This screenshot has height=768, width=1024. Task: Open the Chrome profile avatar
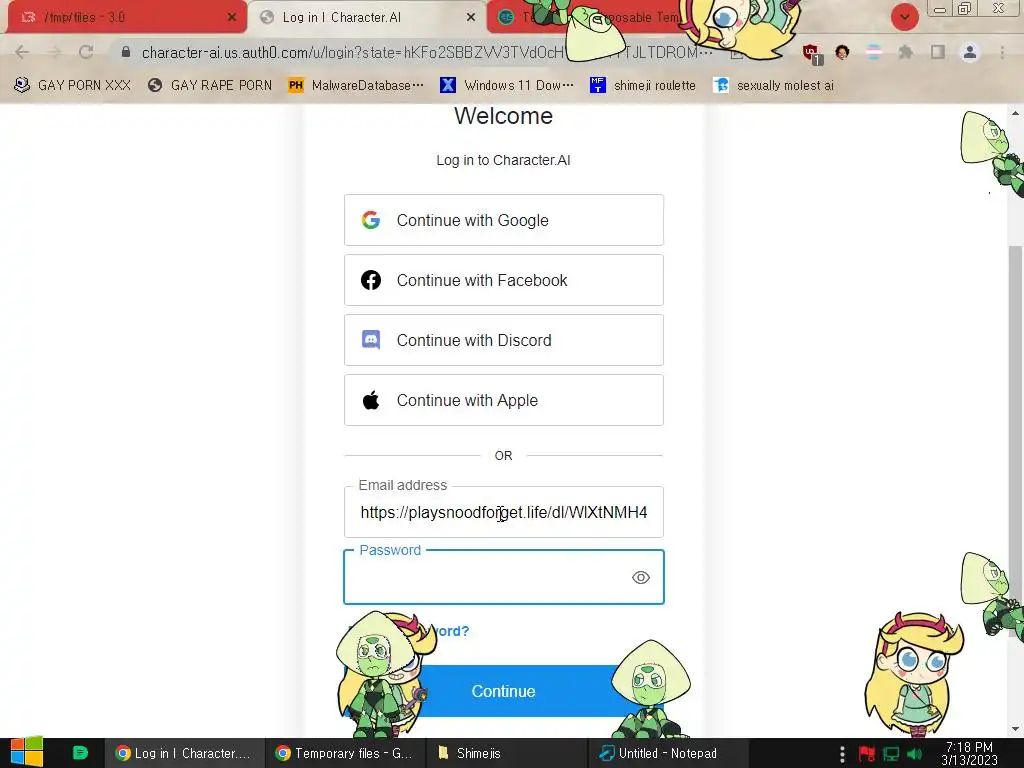(x=970, y=52)
